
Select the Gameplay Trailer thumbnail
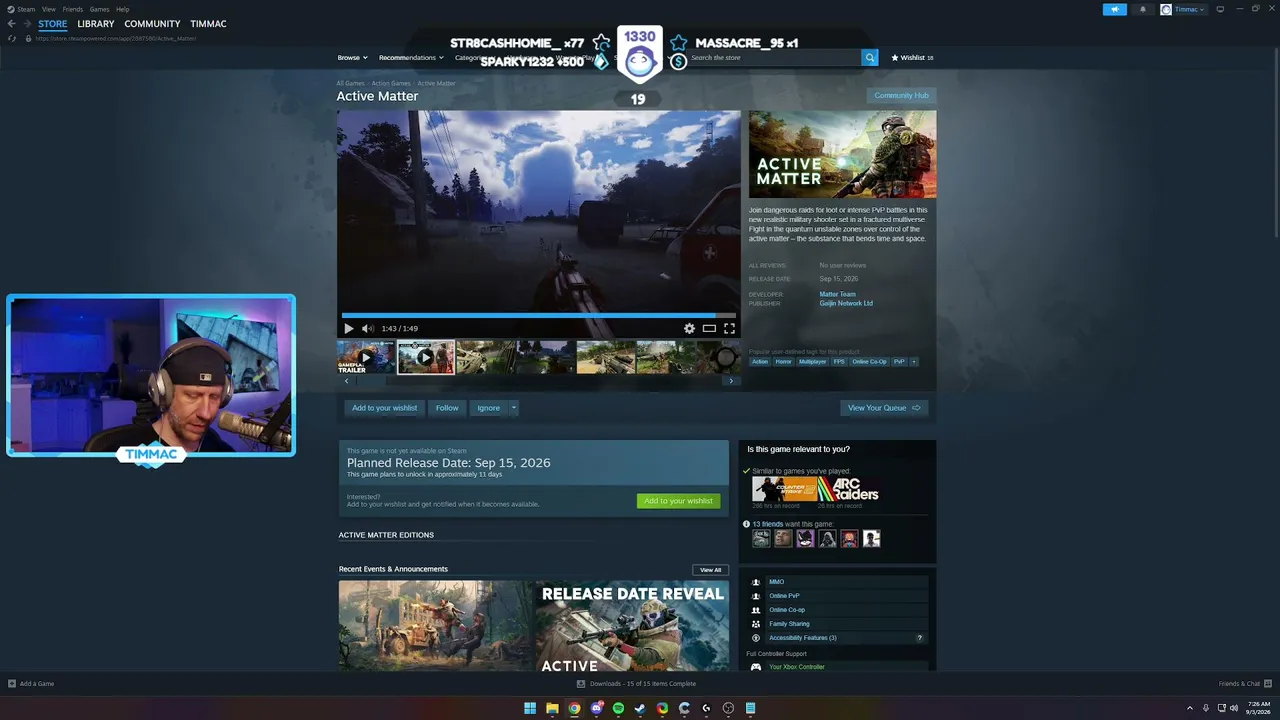click(x=366, y=357)
